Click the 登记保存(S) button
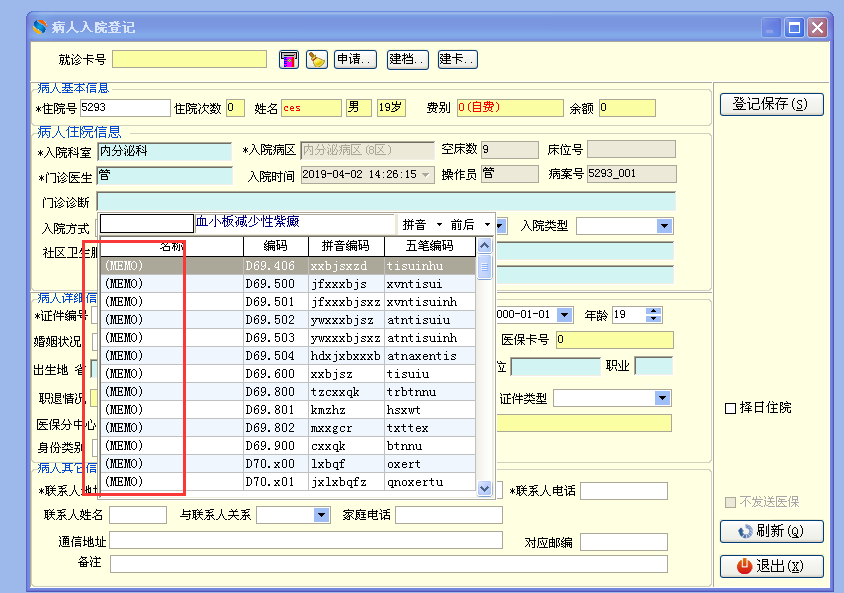This screenshot has width=844, height=593. (771, 104)
